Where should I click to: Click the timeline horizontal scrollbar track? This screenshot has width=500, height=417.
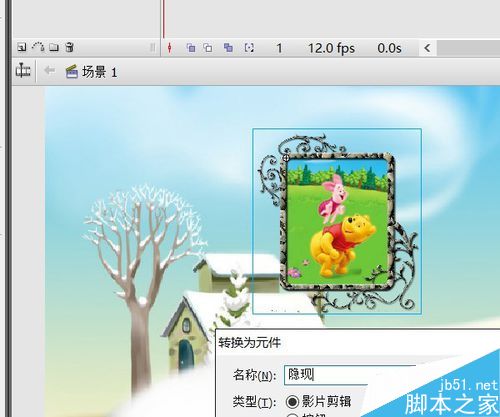coord(468,48)
